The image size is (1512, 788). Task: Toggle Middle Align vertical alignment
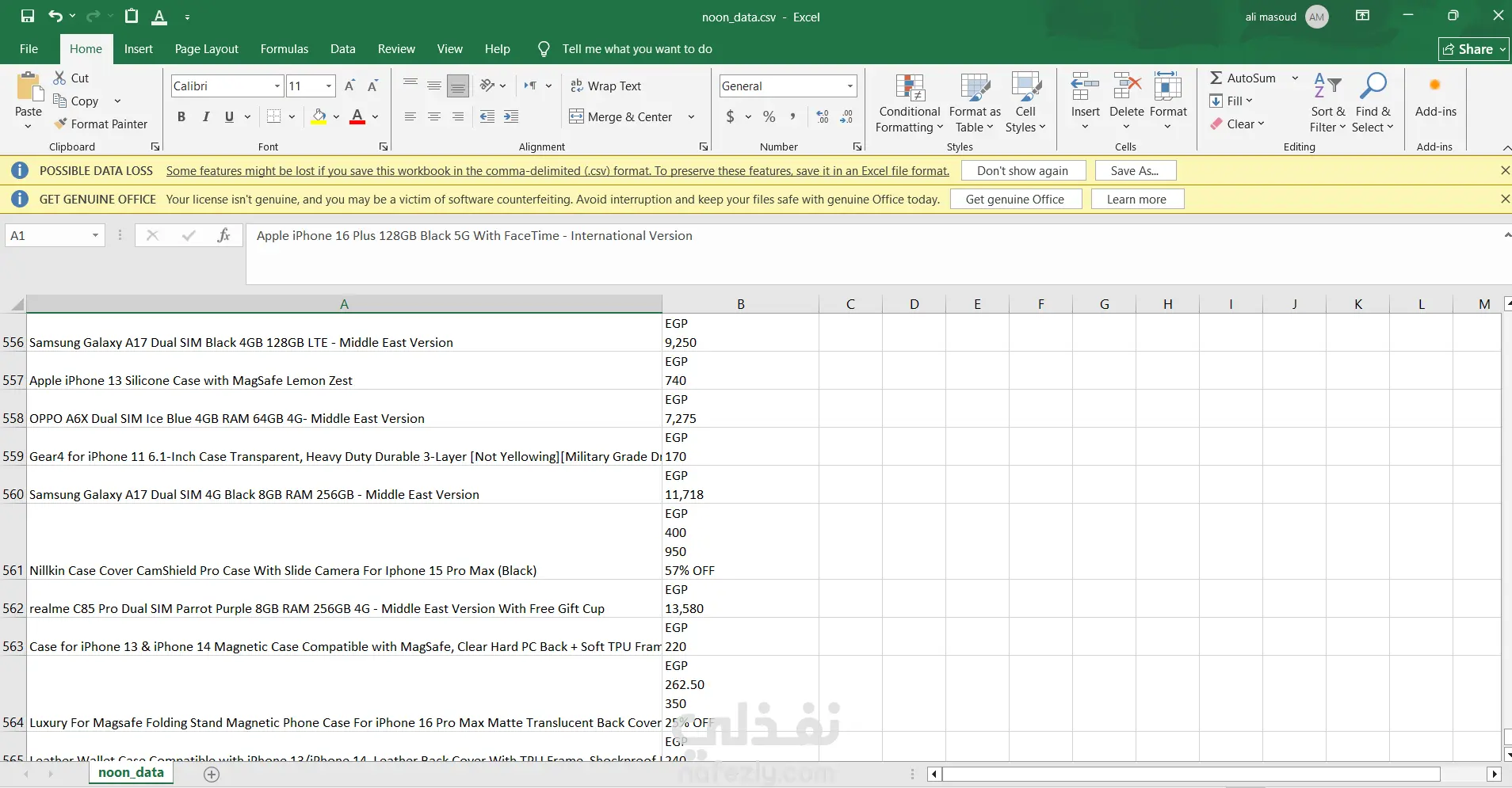tap(434, 86)
